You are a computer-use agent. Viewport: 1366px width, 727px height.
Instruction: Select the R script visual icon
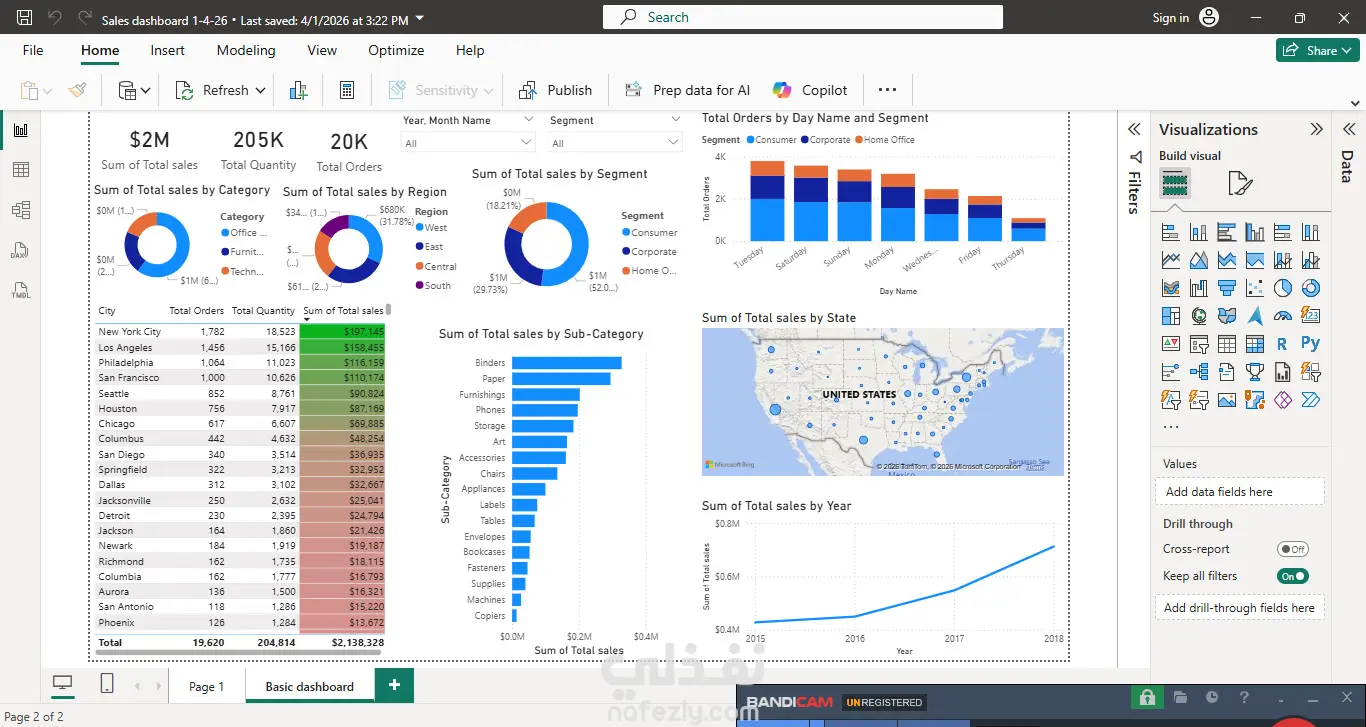point(1282,344)
